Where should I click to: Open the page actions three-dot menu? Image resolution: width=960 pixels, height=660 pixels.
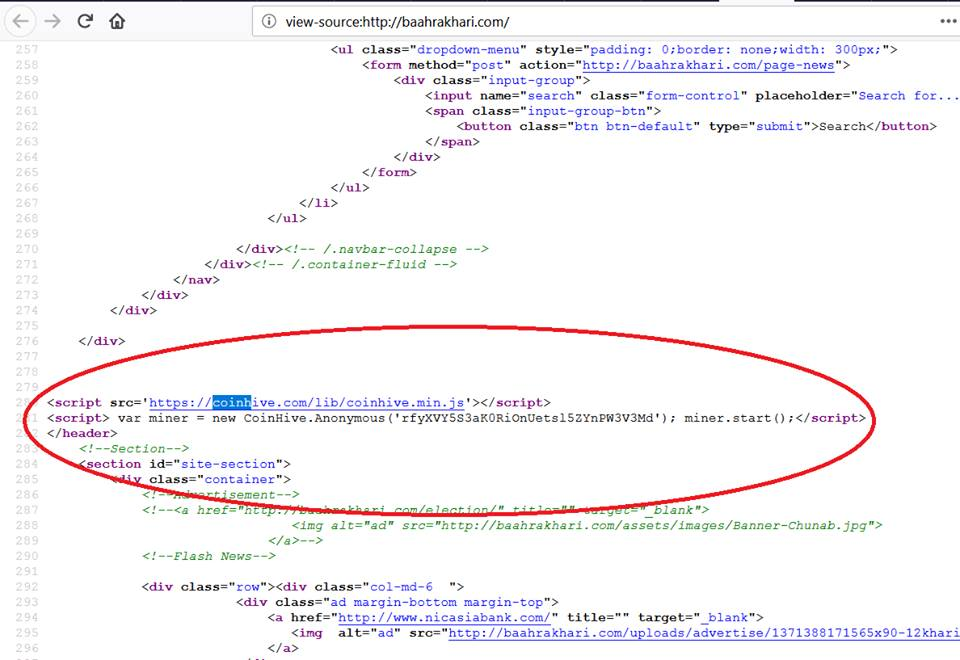point(948,21)
